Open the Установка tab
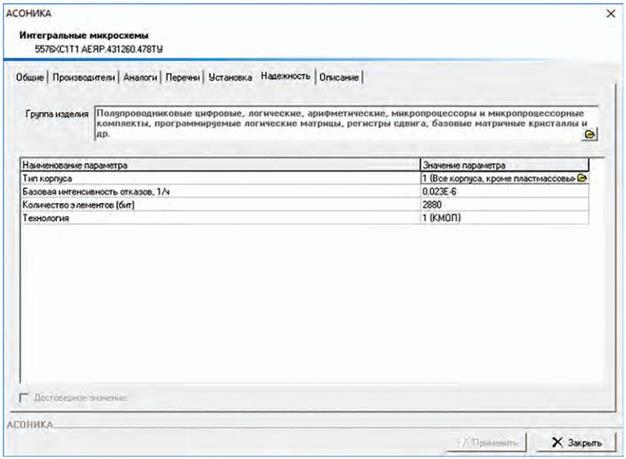 coord(230,76)
